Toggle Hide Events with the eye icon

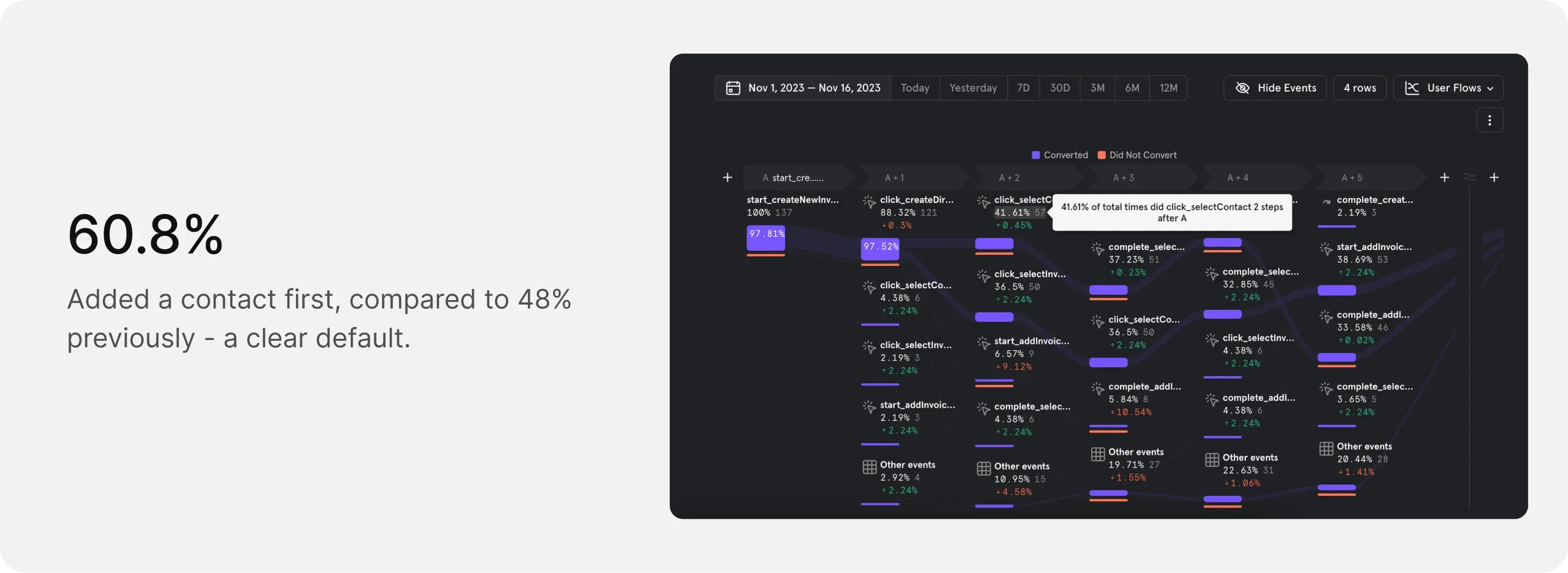1243,88
